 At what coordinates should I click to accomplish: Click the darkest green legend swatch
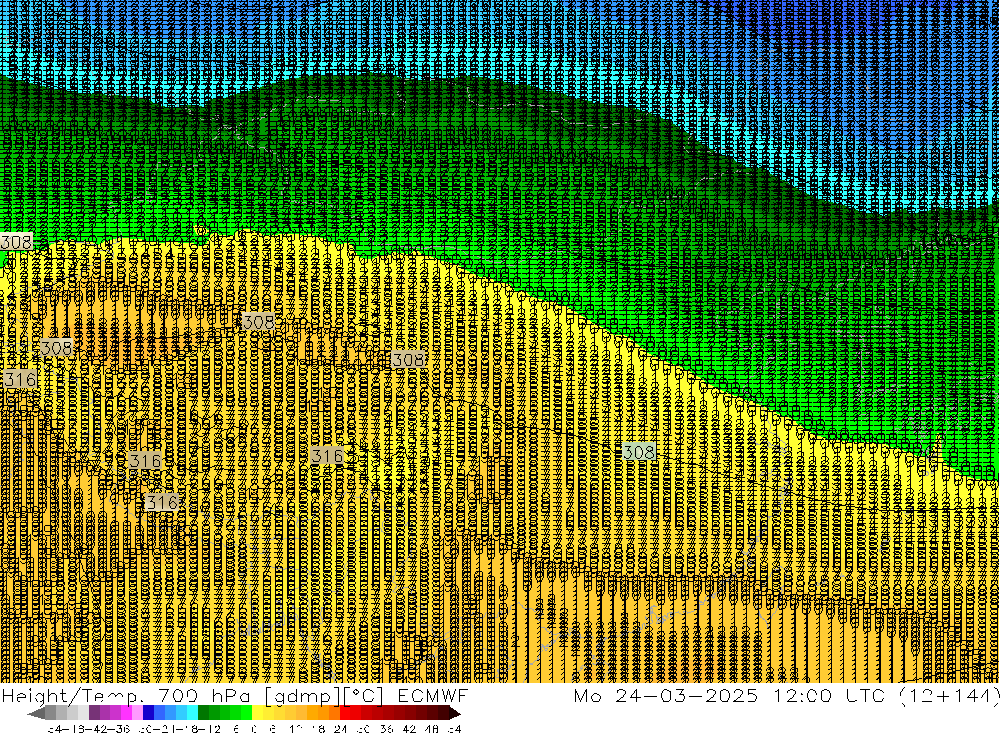(x=203, y=713)
